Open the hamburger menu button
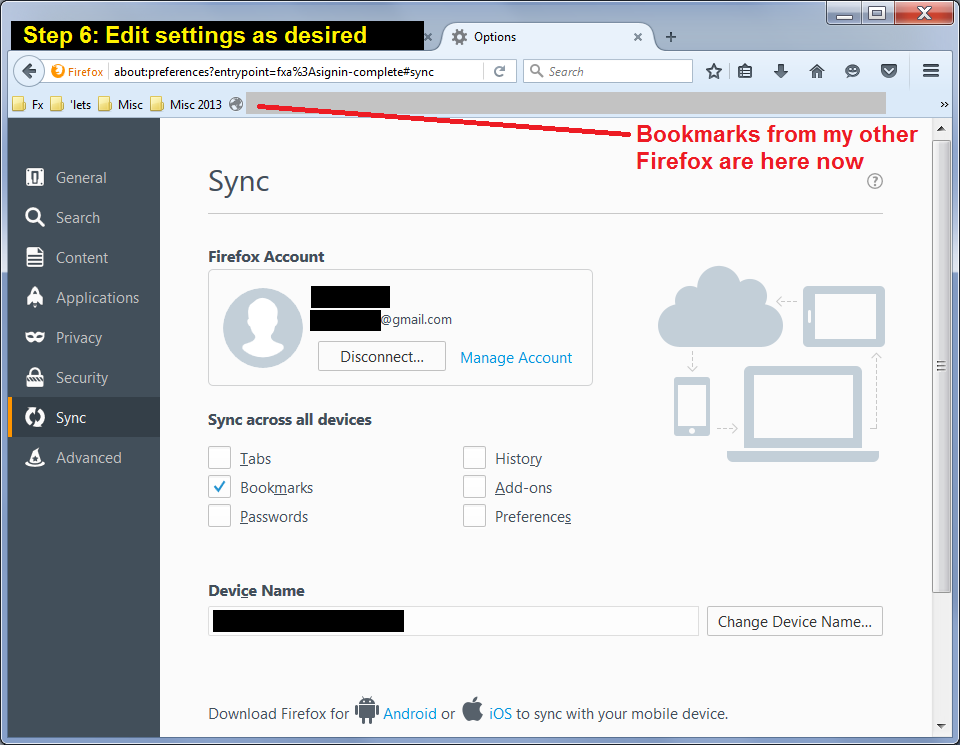 click(931, 71)
